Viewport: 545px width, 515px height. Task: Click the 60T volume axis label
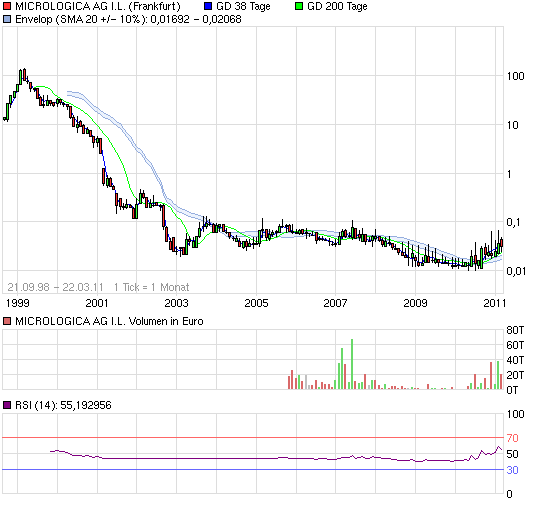tap(515, 345)
